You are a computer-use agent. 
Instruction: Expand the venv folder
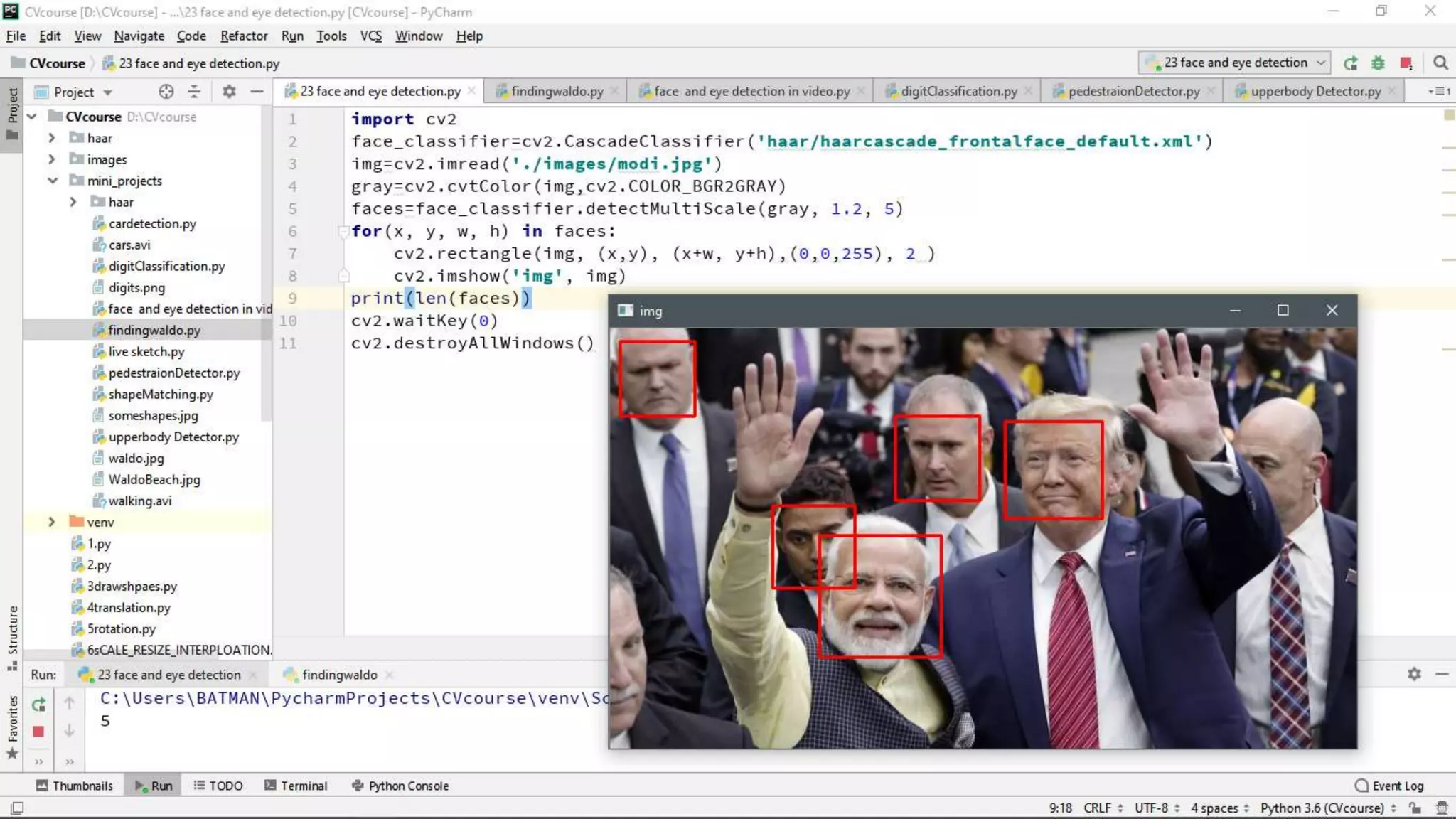(51, 522)
